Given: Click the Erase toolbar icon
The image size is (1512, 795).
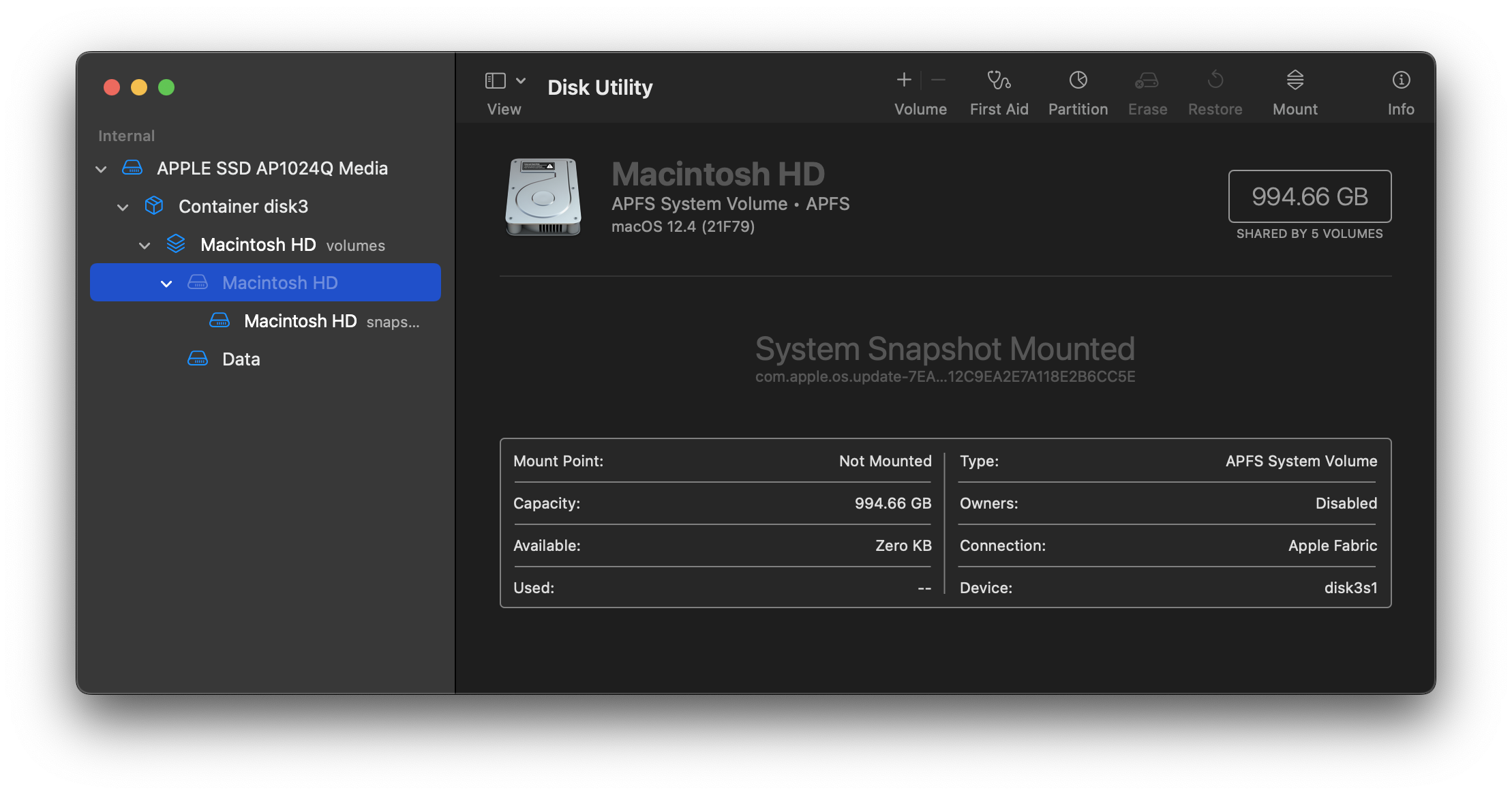Looking at the screenshot, I should point(1147,80).
